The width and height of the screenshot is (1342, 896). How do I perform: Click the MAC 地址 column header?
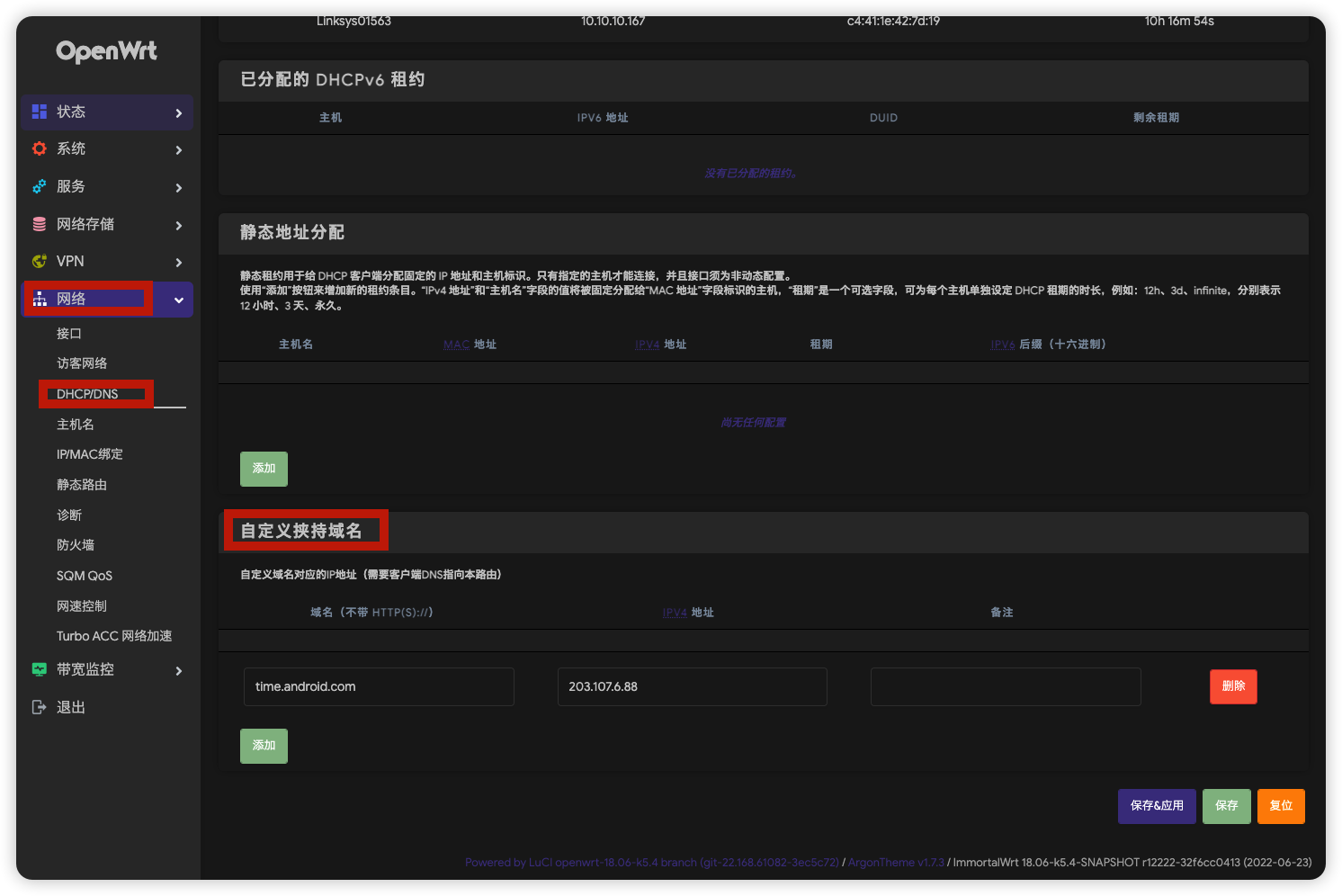(x=470, y=345)
